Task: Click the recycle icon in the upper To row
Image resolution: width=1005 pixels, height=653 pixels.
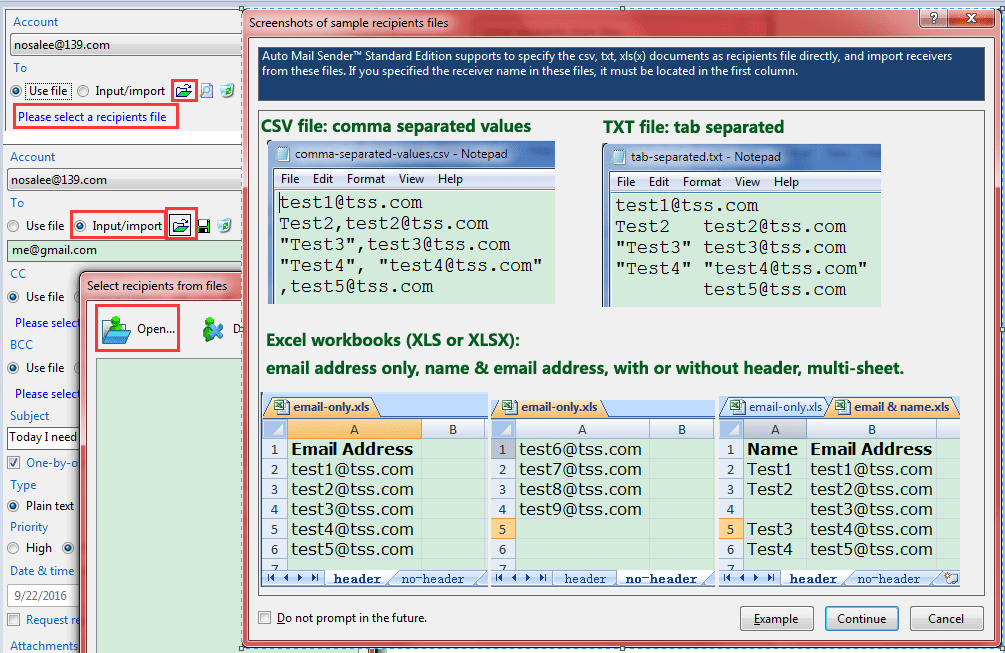Action: coord(227,91)
